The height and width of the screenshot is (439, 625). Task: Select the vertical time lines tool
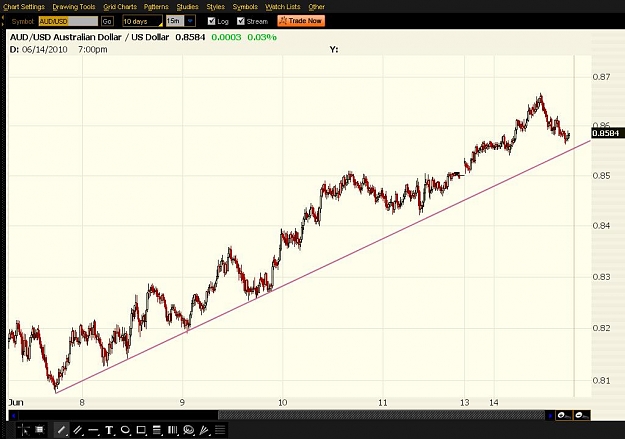point(173,430)
